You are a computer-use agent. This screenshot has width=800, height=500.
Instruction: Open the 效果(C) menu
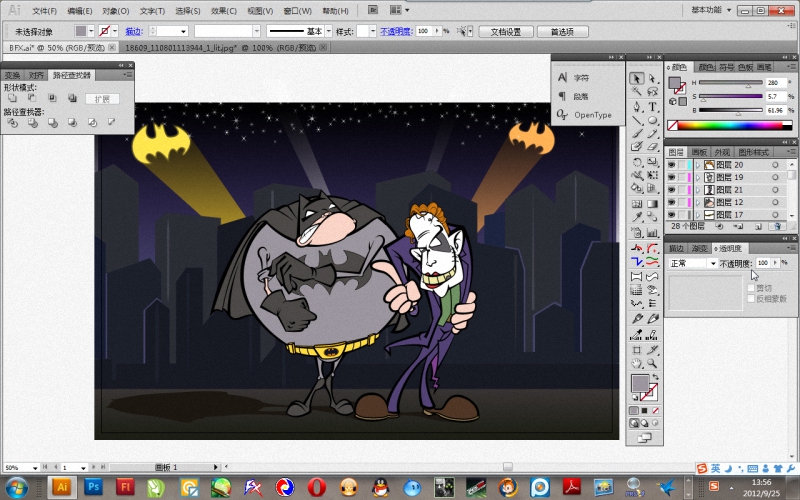coord(224,11)
